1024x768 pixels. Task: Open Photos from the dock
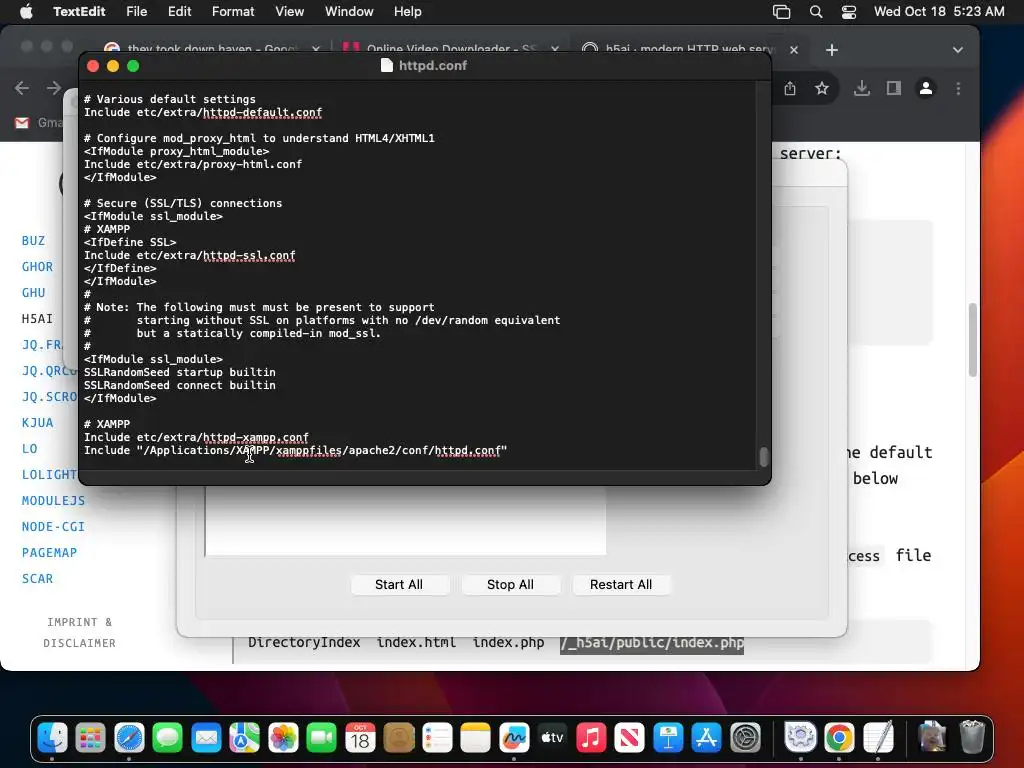pos(283,739)
